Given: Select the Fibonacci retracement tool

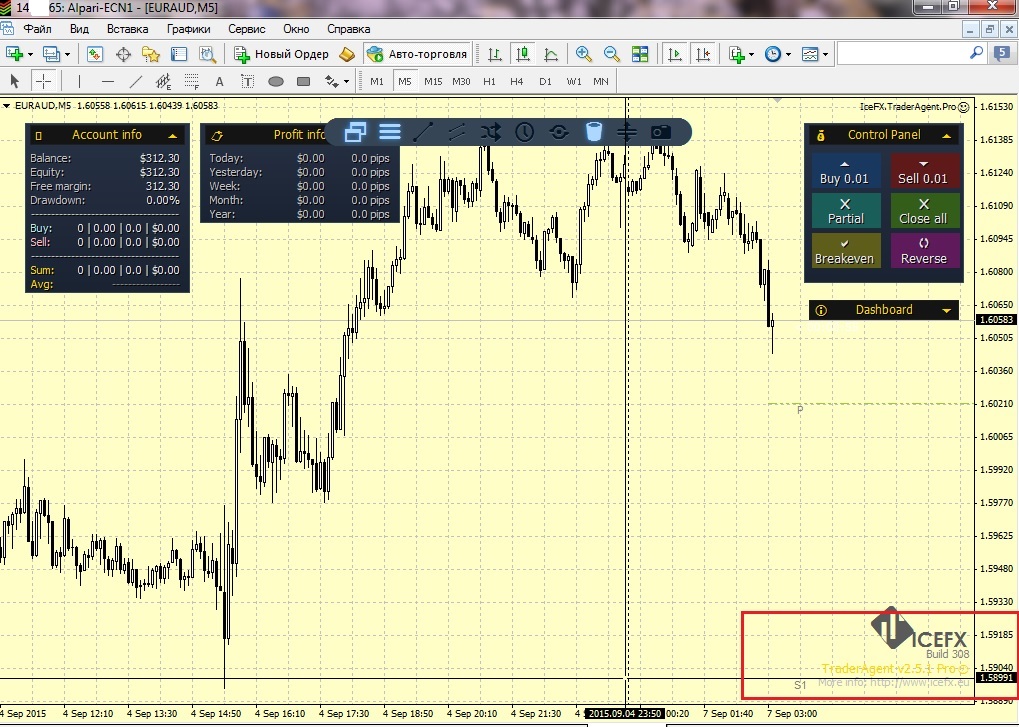Looking at the screenshot, I should (192, 81).
